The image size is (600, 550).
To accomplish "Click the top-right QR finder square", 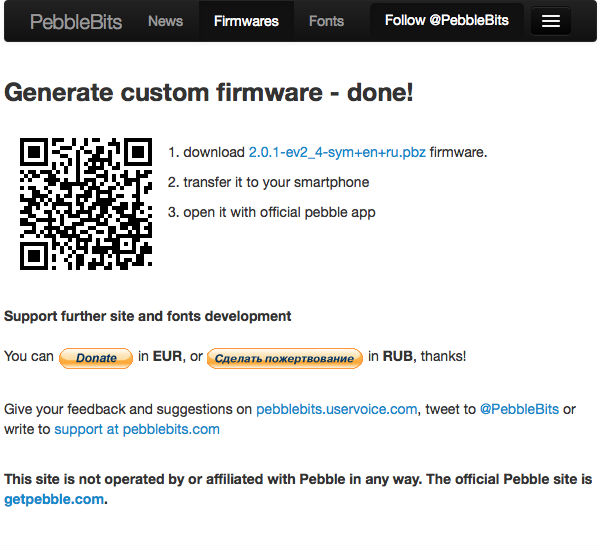I will pos(136,153).
